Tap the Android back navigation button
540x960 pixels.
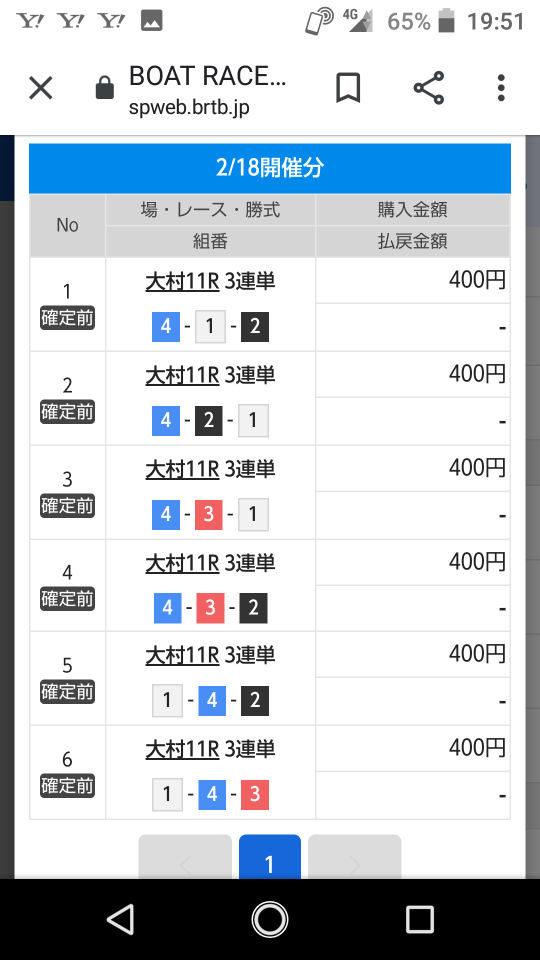pyautogui.click(x=120, y=919)
